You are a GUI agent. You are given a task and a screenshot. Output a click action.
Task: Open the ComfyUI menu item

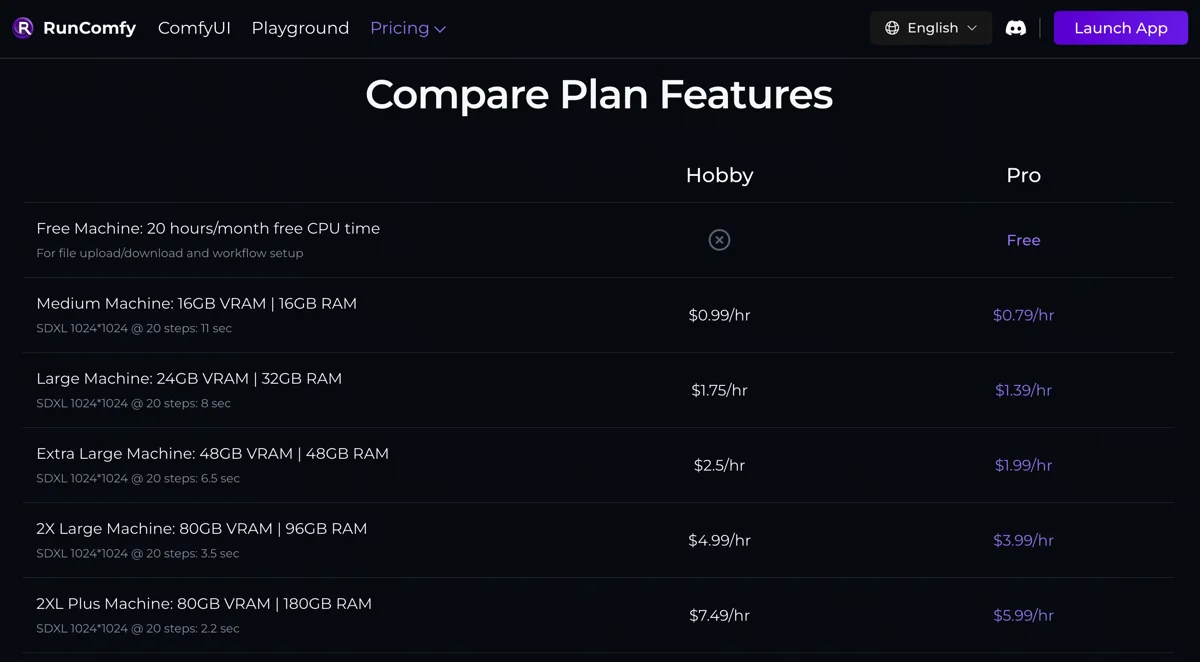[194, 28]
